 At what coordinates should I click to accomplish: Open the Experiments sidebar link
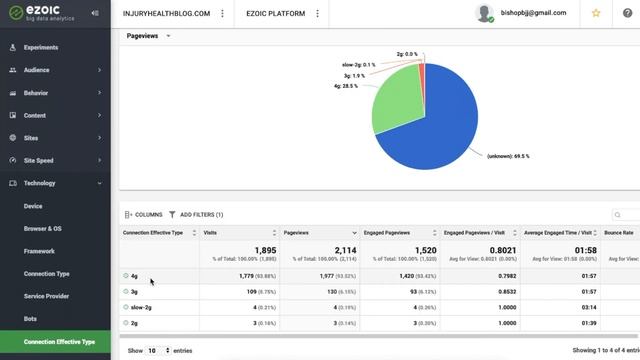click(41, 47)
